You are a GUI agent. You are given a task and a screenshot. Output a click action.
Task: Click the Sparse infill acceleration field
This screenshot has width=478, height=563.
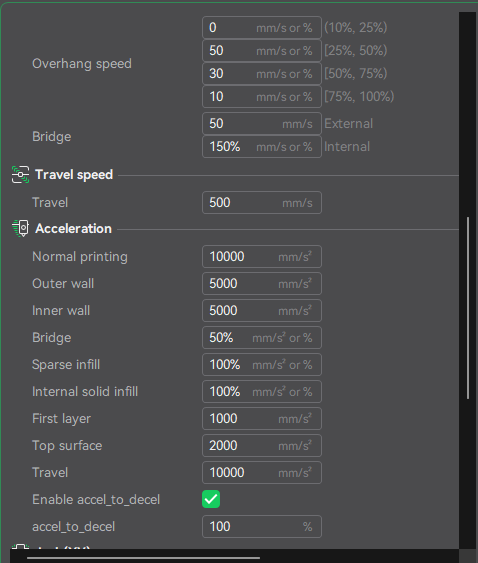point(262,364)
